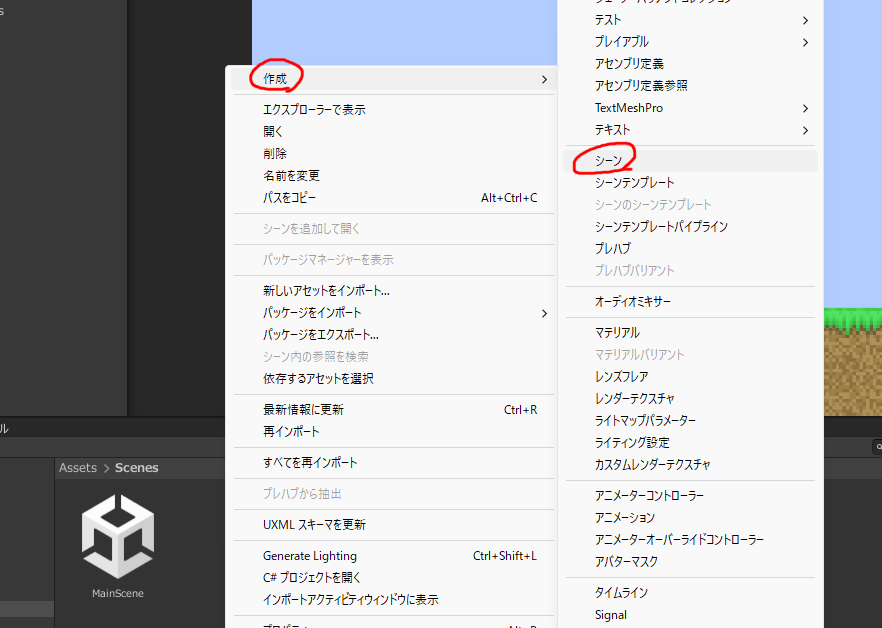882x628 pixels.
Task: Choose UXML スキーマを更新 entry
Action: pyautogui.click(x=393, y=524)
